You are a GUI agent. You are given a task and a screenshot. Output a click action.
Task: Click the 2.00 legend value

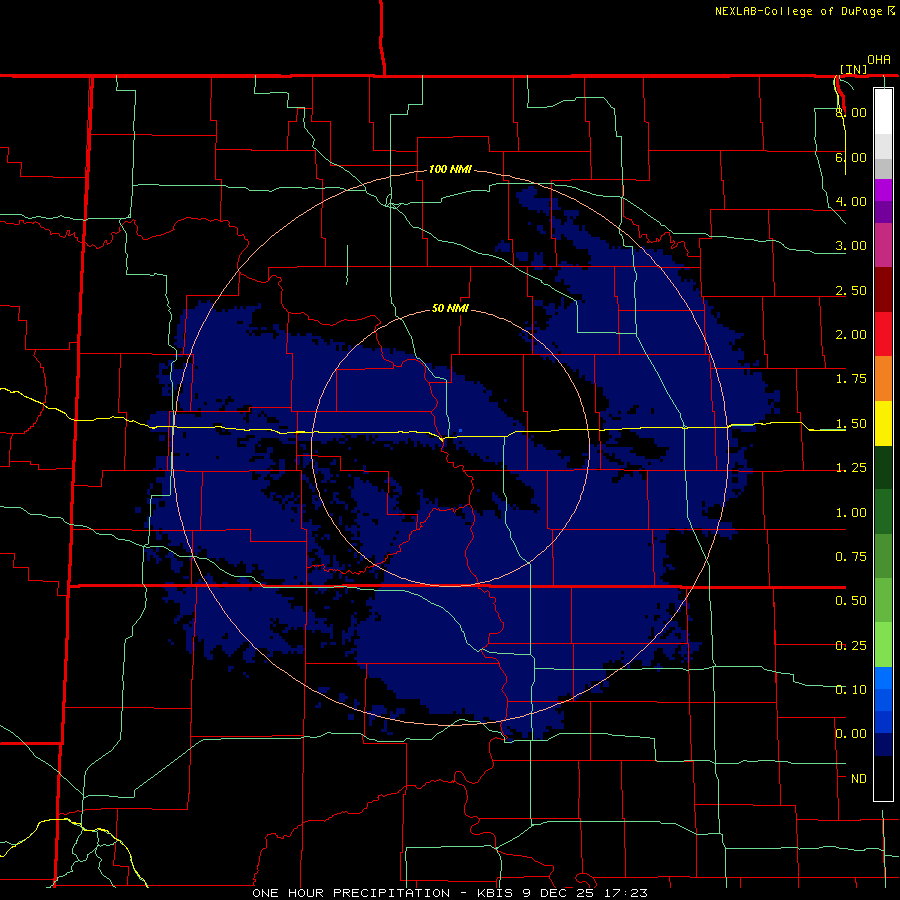[851, 335]
